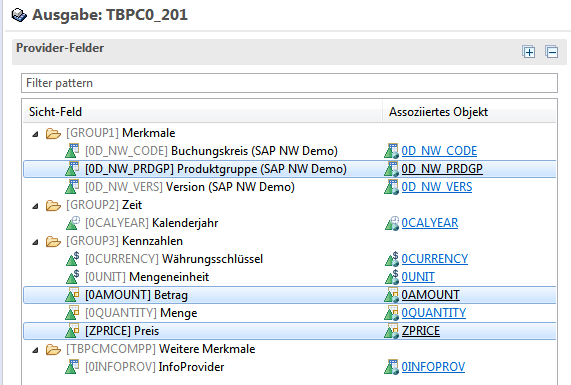Open the 0CURRENCY associated object link
The width and height of the screenshot is (571, 385).
(435, 259)
